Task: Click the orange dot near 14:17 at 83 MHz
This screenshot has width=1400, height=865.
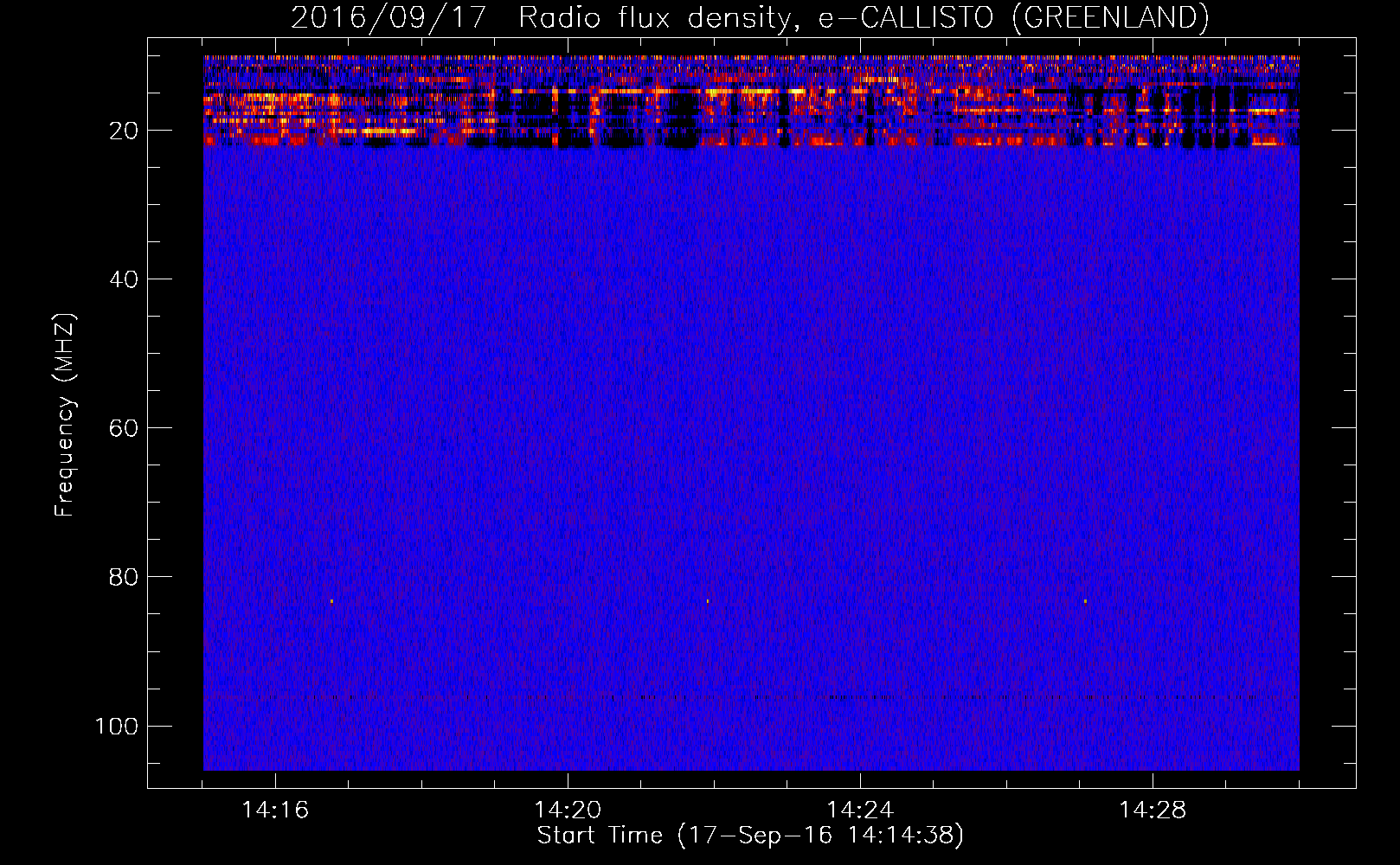Action: click(x=331, y=601)
